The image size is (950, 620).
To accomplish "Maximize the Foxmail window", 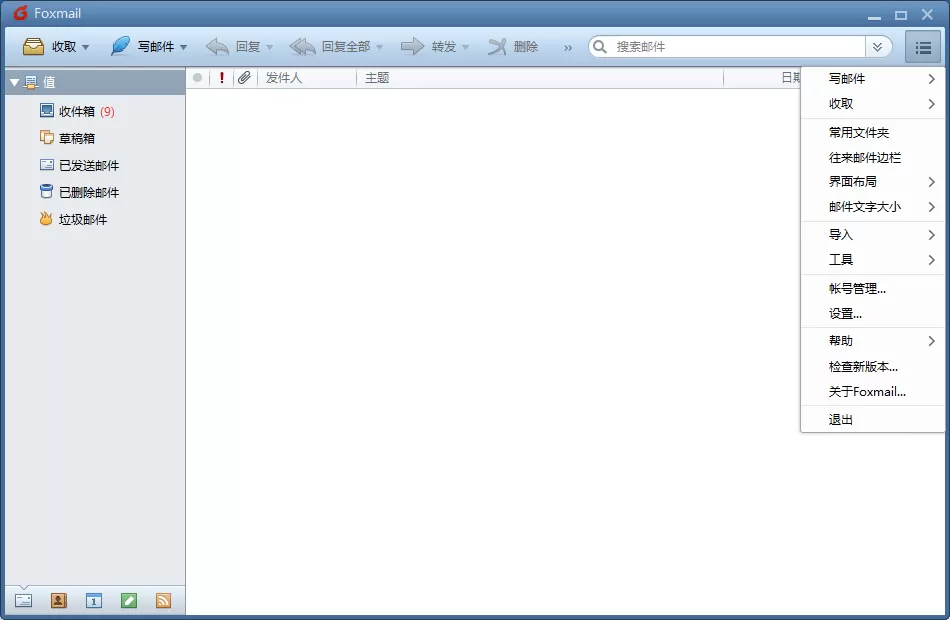I will [x=901, y=15].
